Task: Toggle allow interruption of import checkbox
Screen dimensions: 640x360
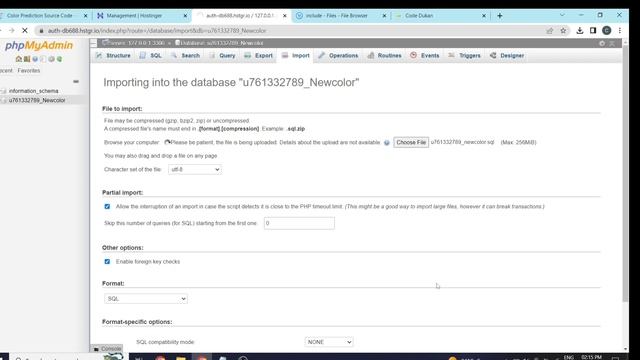Action: [107, 207]
